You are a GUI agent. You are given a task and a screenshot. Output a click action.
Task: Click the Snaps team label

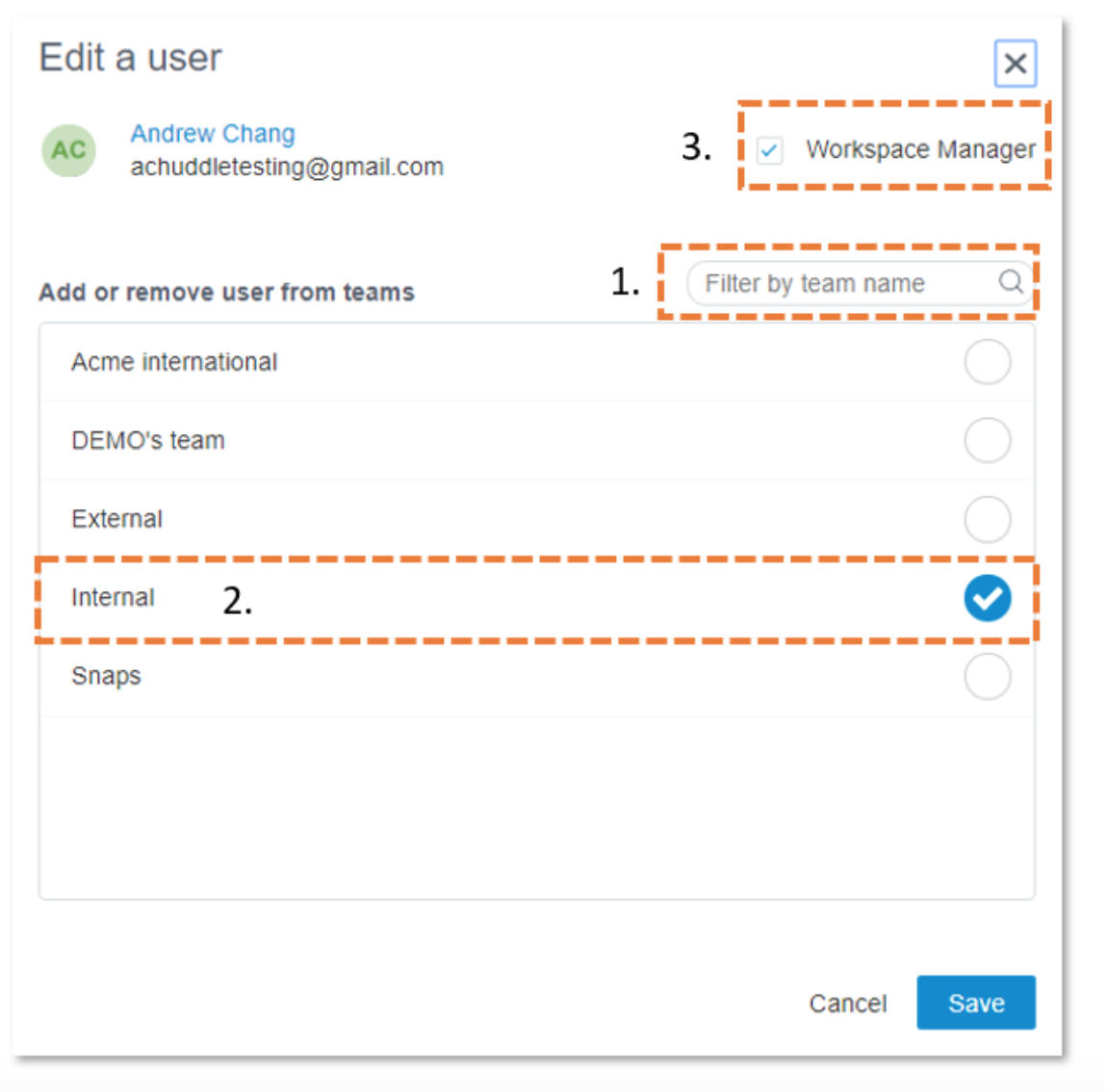pos(107,676)
